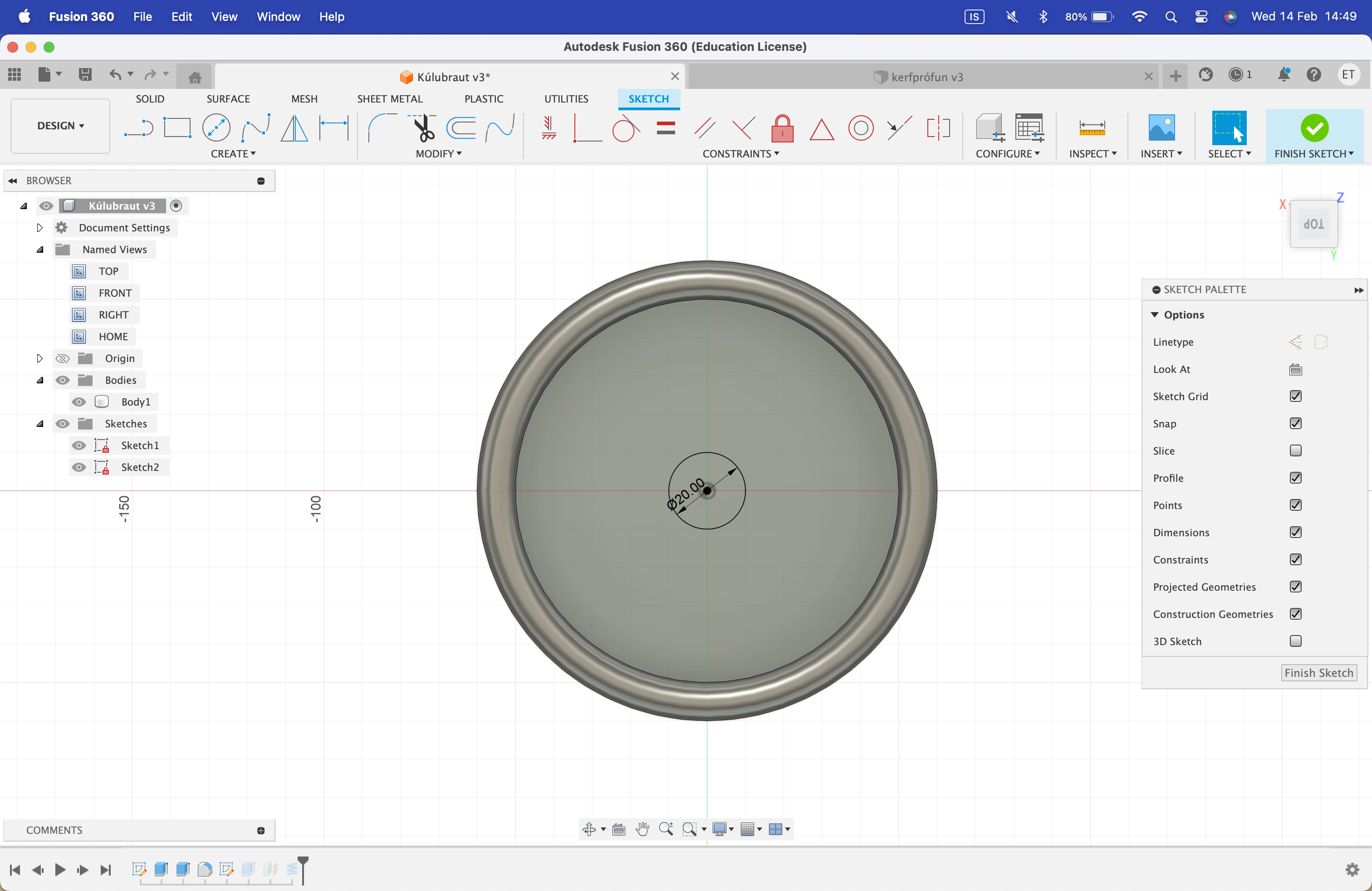The height and width of the screenshot is (891, 1372).
Task: Toggle the Profile checkbox
Action: click(1295, 478)
